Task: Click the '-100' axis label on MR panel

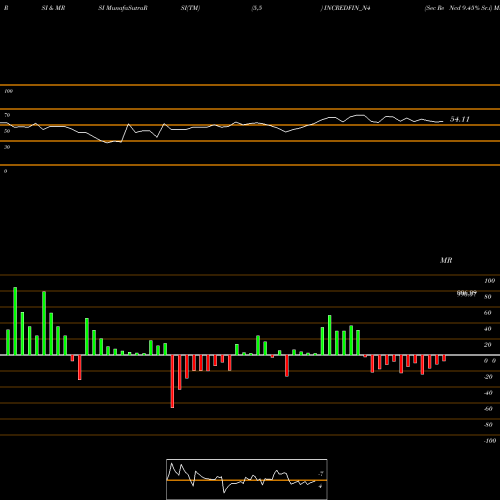Action: pos(490,441)
